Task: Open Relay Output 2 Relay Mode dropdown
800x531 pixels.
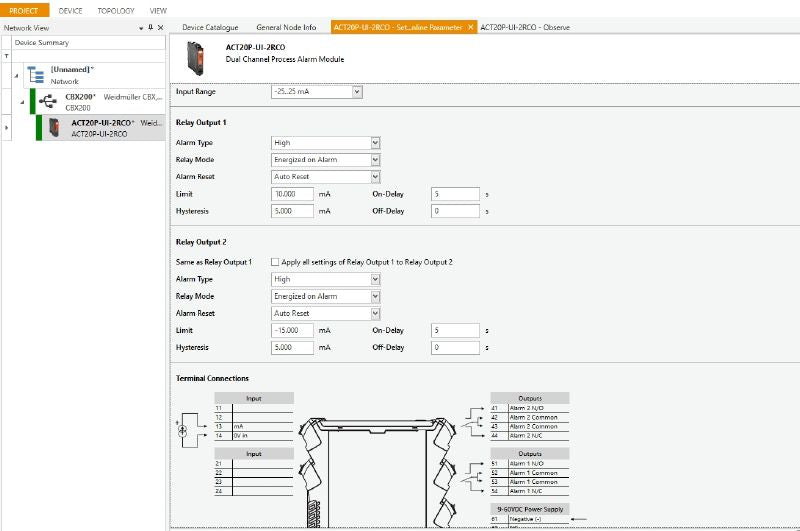Action: pyautogui.click(x=375, y=297)
